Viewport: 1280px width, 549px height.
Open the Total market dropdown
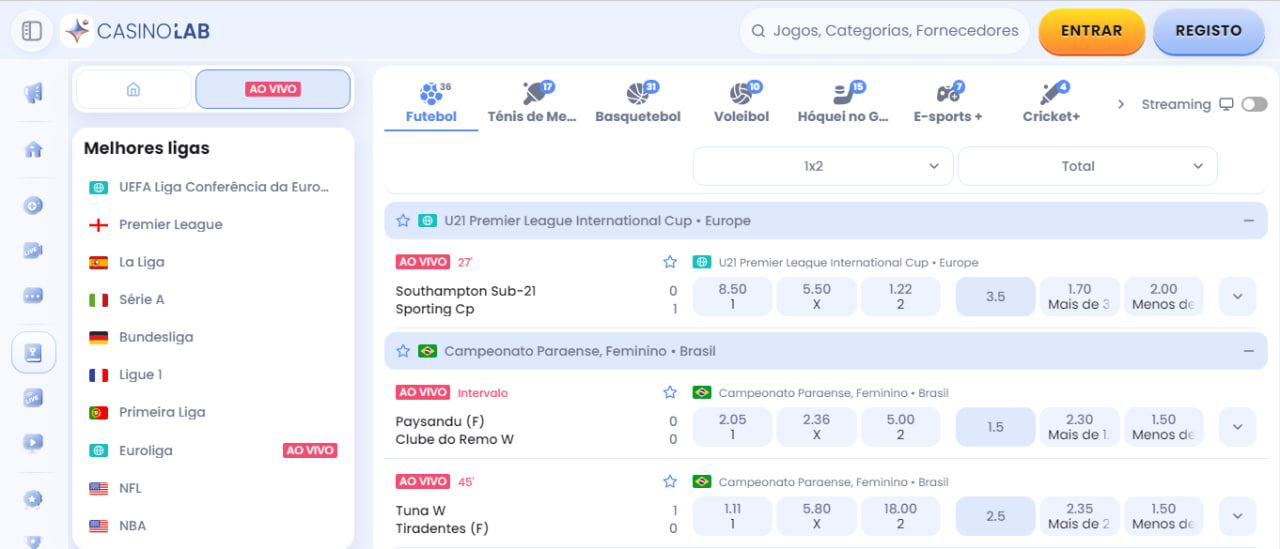1087,166
